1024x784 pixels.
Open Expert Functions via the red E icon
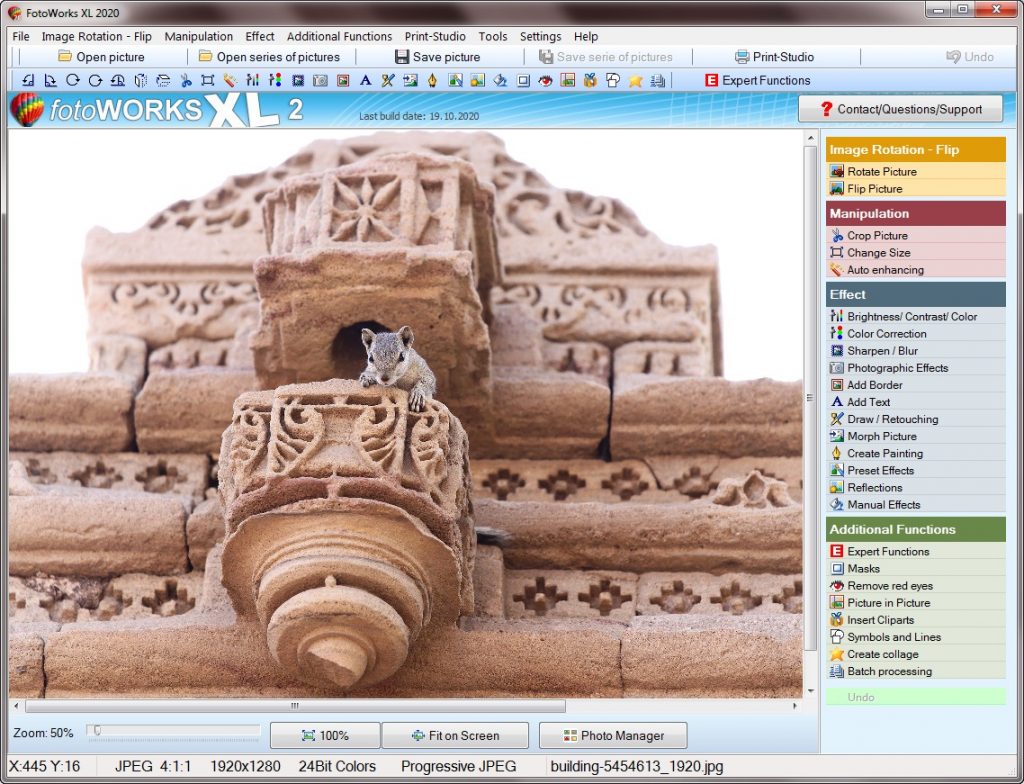[711, 80]
